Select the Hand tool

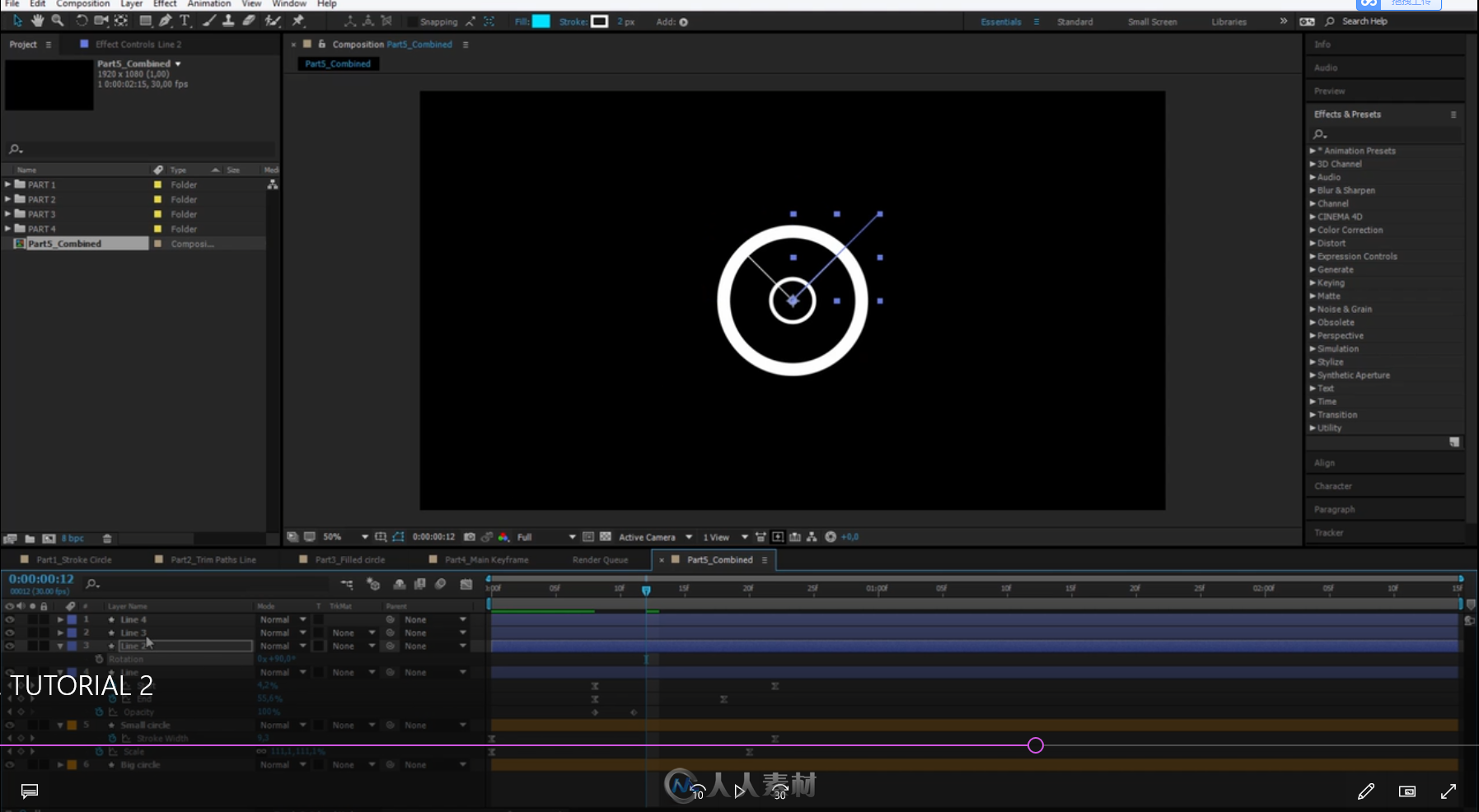coord(37,21)
